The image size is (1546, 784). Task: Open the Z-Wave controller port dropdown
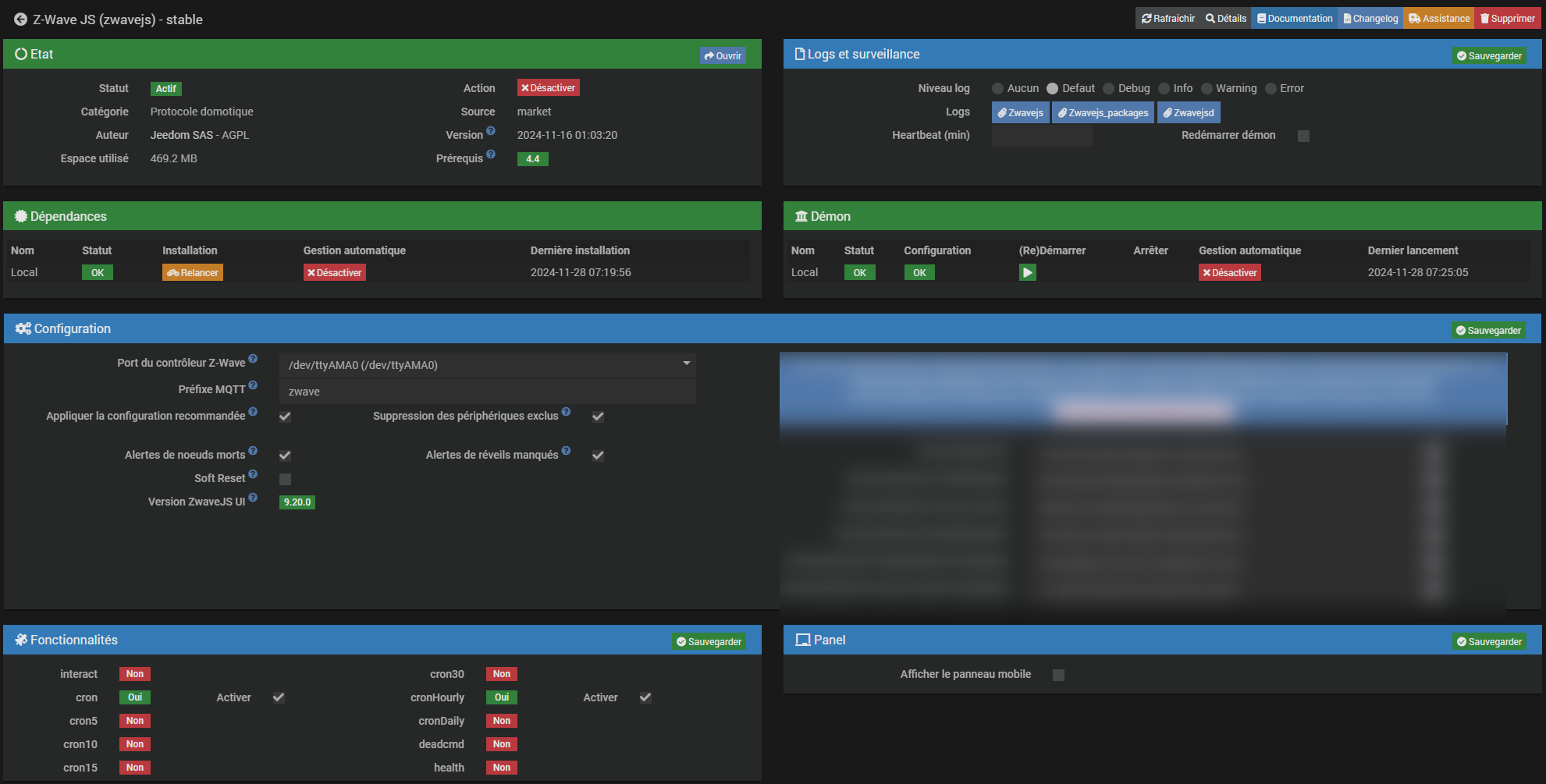coord(488,365)
